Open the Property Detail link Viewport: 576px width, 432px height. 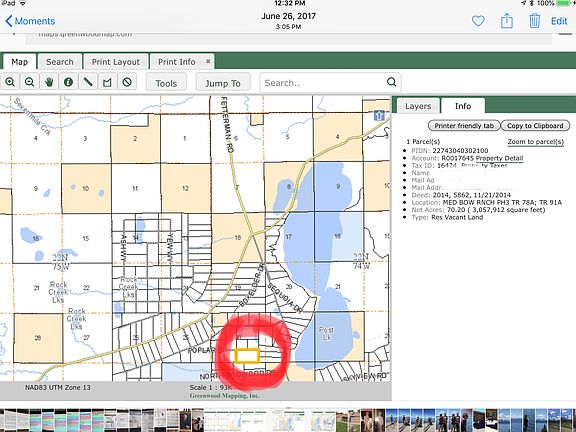tap(499, 158)
